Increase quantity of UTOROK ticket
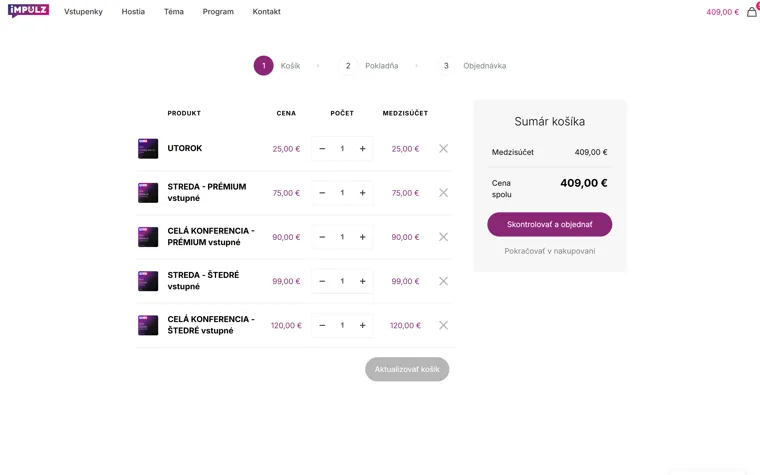This screenshot has width=760, height=475. pos(363,149)
